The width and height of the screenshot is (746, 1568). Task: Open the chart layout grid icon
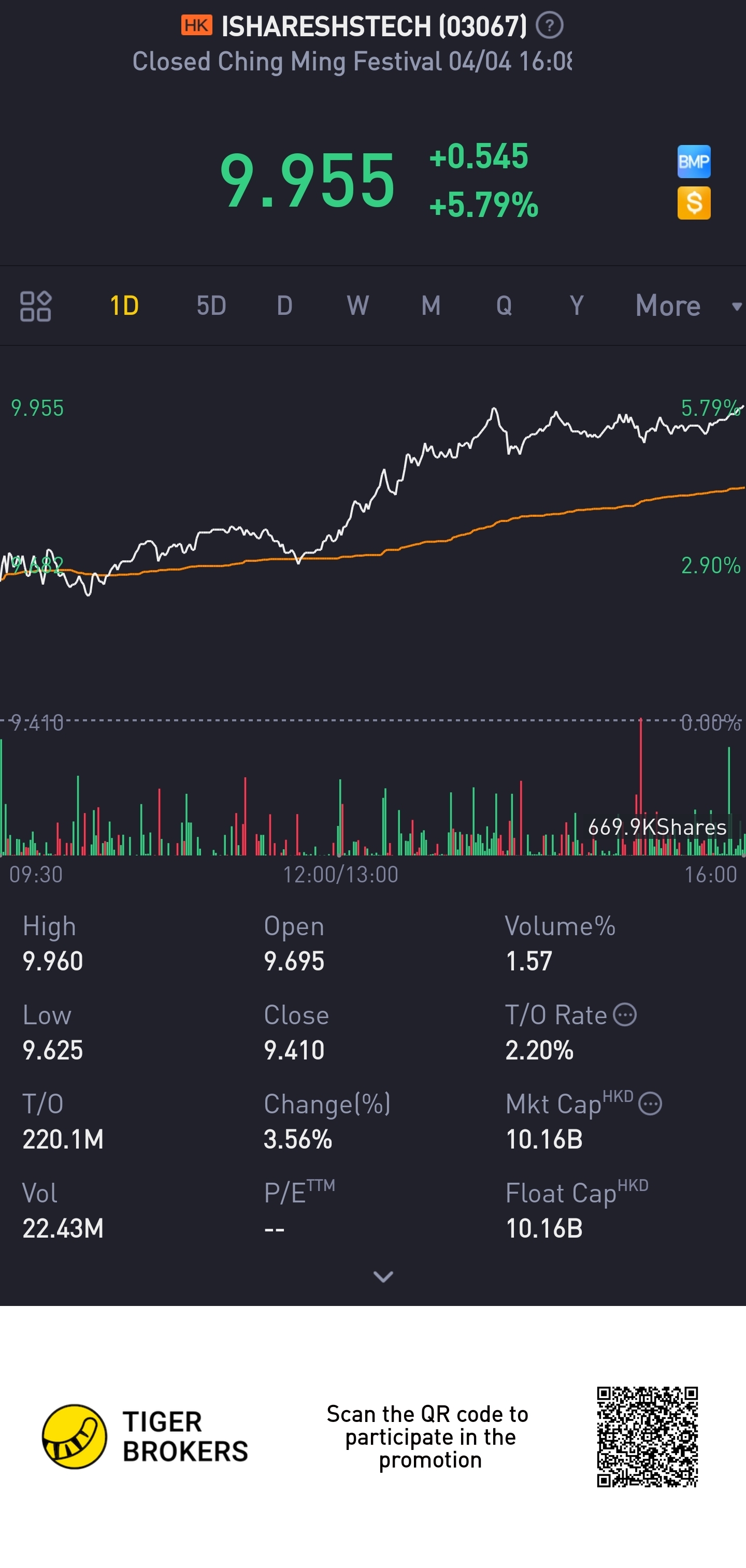(35, 306)
